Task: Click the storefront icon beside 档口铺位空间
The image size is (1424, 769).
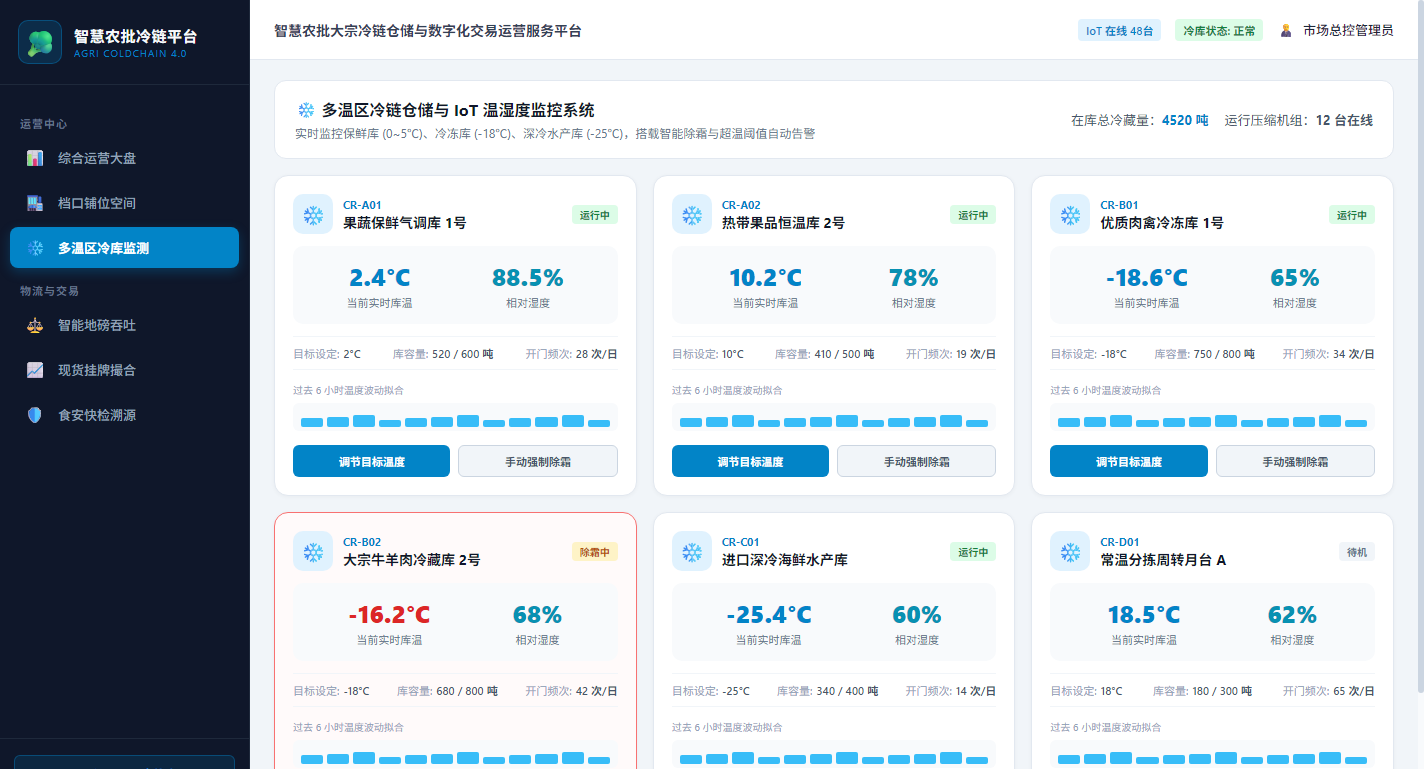Action: (x=35, y=203)
